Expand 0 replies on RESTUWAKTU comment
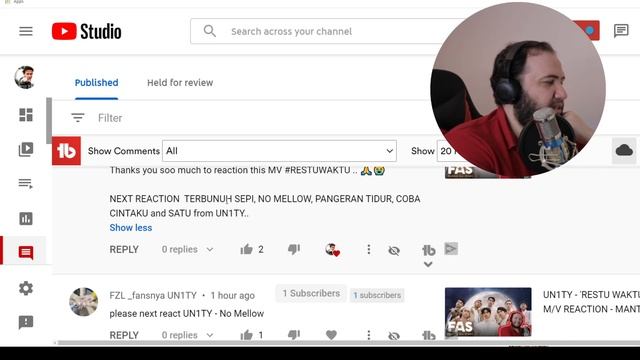The height and width of the screenshot is (360, 640). (187, 249)
